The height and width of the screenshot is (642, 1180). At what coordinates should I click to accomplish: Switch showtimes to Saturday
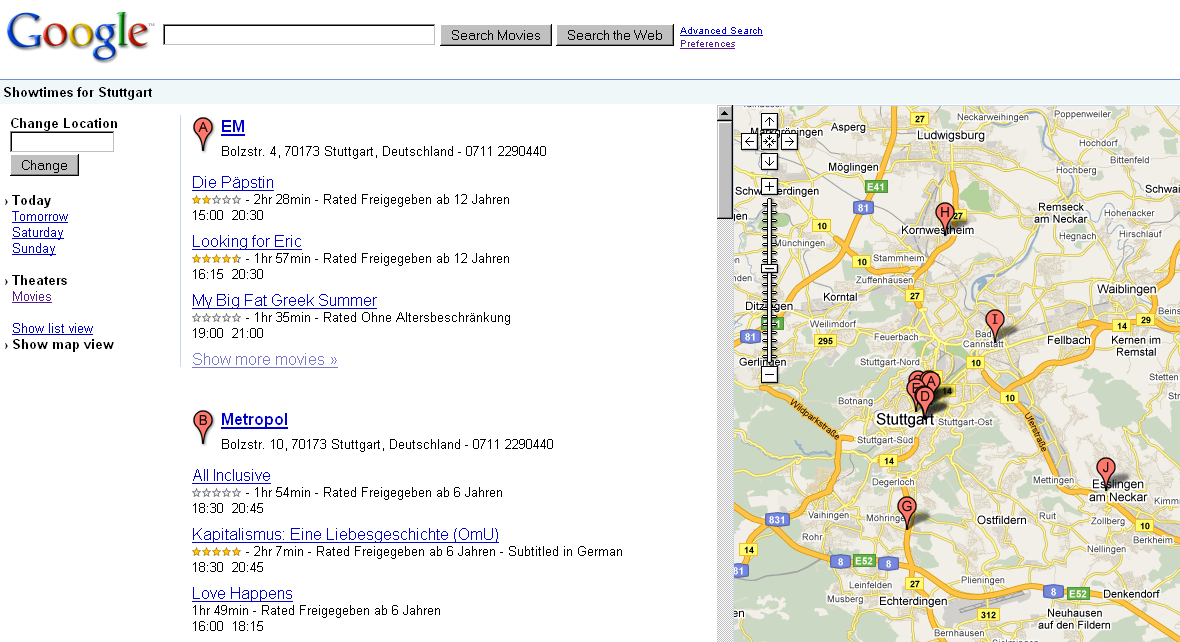point(38,233)
